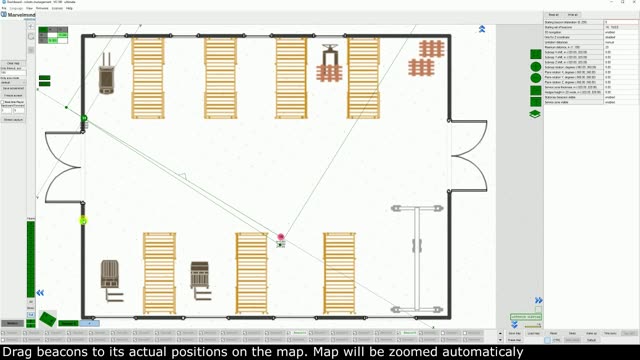Image resolution: width=640 pixels, height=360 pixels.
Task: Click the zoom-in plus icon beside the map
Action: (31, 27)
